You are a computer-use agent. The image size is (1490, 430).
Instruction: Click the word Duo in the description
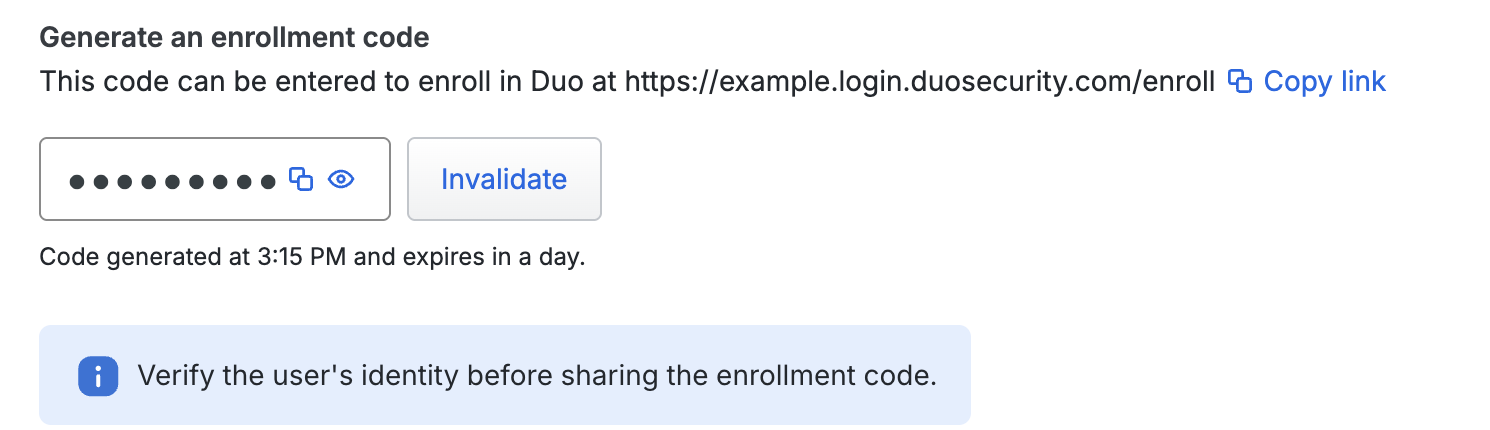coord(552,81)
